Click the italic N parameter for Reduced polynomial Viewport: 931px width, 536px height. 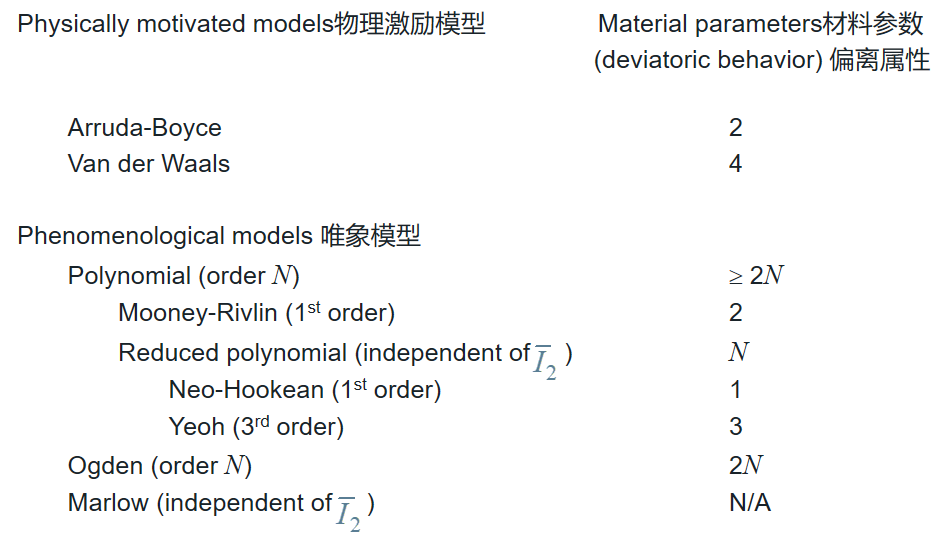click(739, 352)
